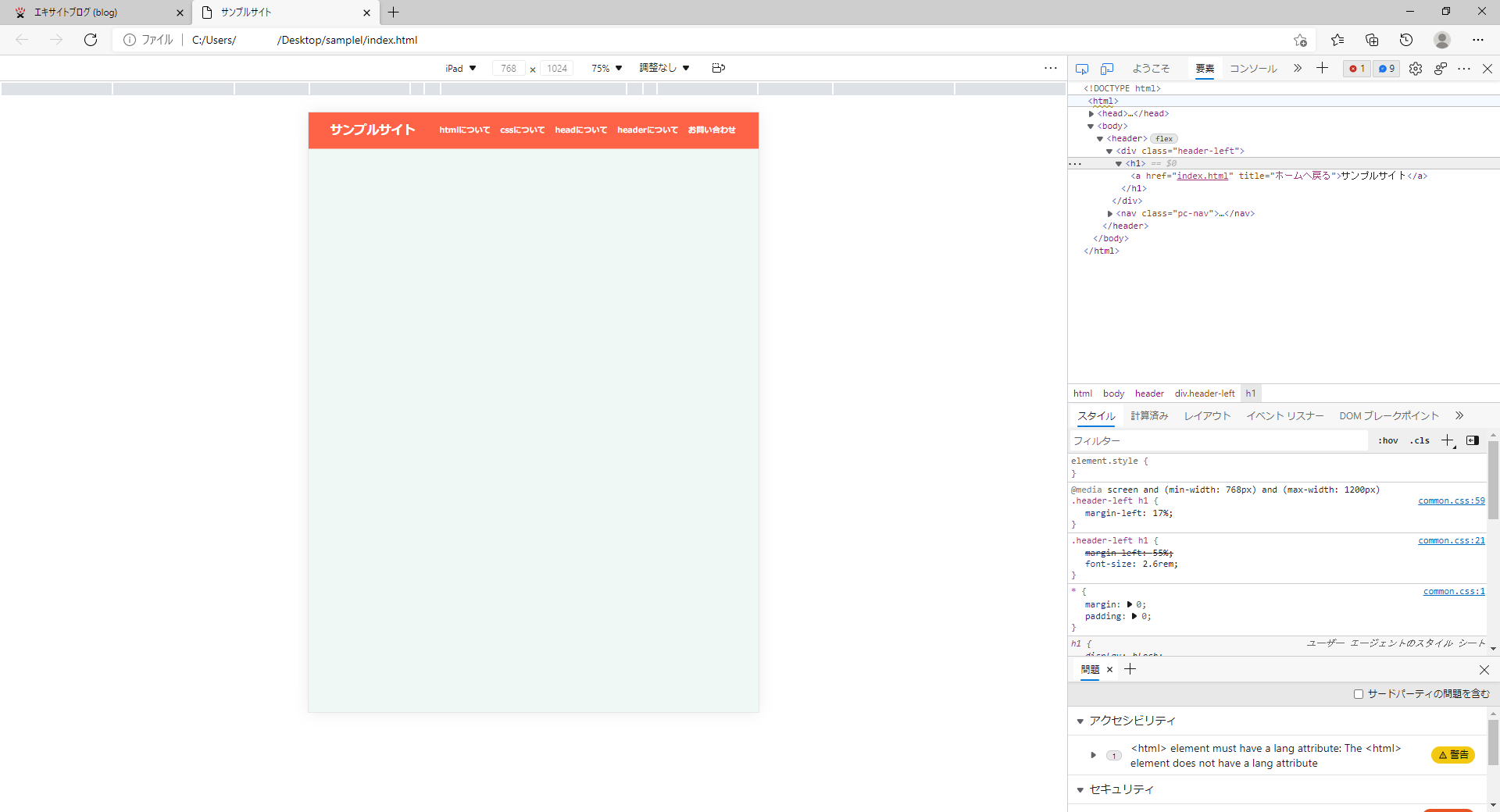Open the DOM ブレークポイント tab
Screen dimensions: 1500x812
(x=1389, y=416)
